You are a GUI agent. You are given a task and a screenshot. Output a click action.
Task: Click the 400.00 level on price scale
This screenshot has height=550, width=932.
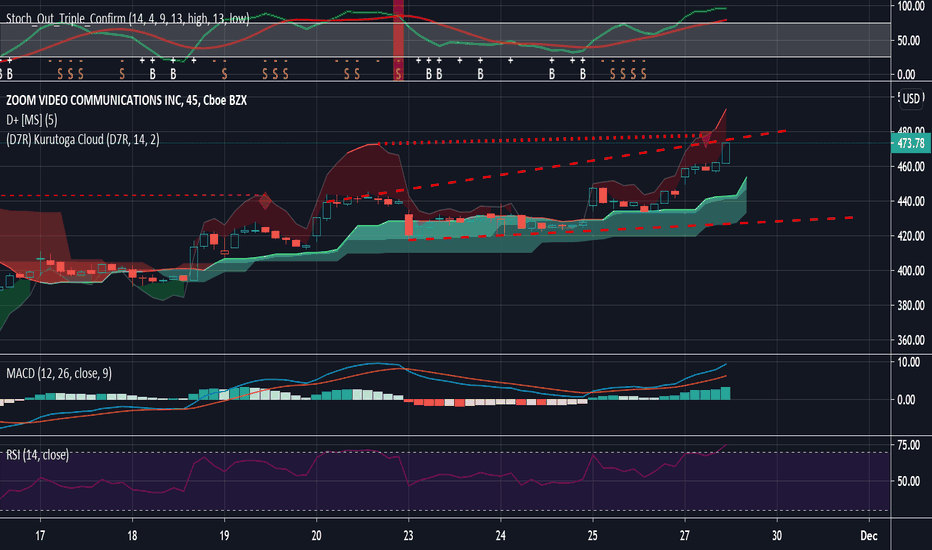(x=911, y=271)
